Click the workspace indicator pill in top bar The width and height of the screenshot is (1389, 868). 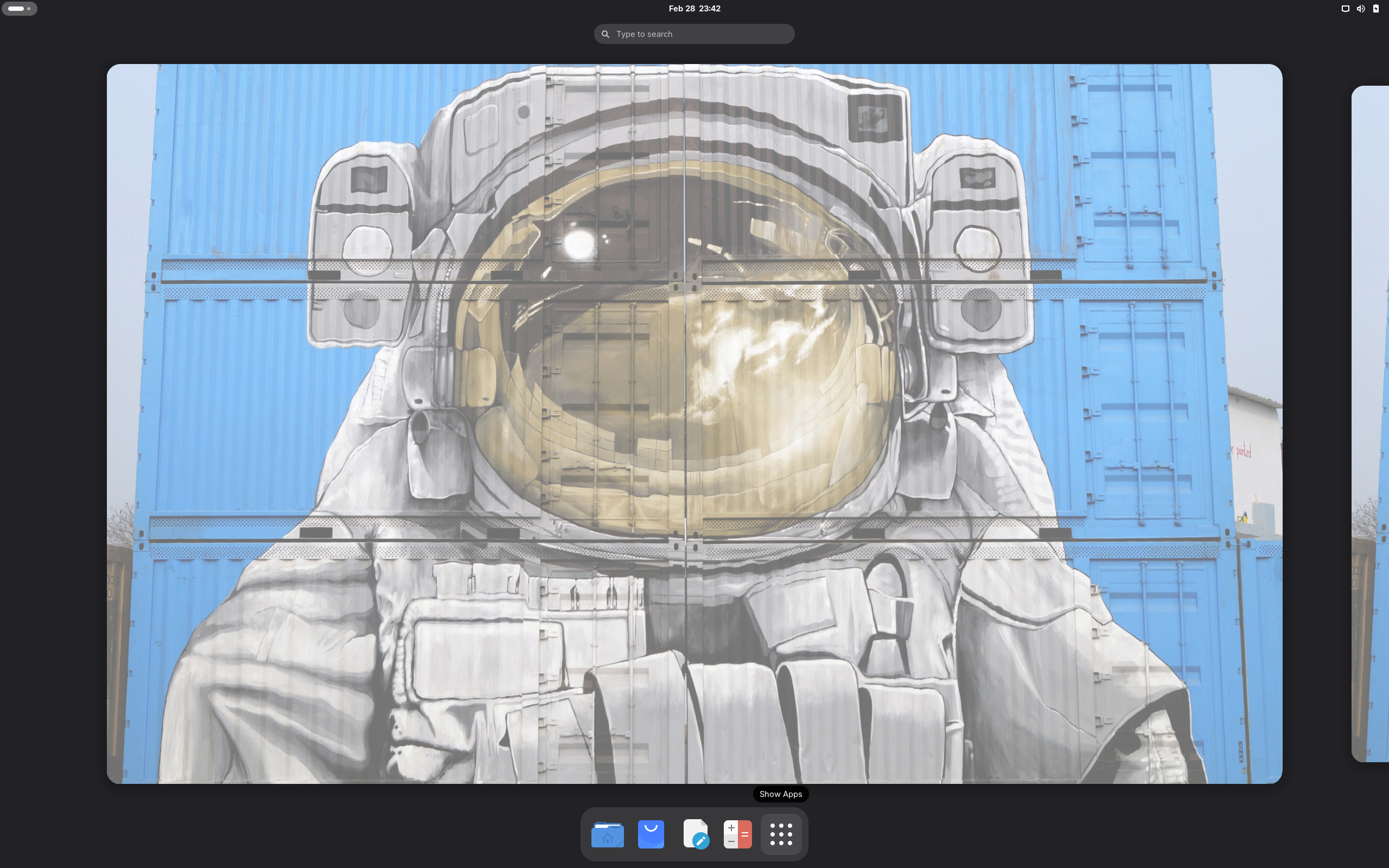tap(20, 9)
